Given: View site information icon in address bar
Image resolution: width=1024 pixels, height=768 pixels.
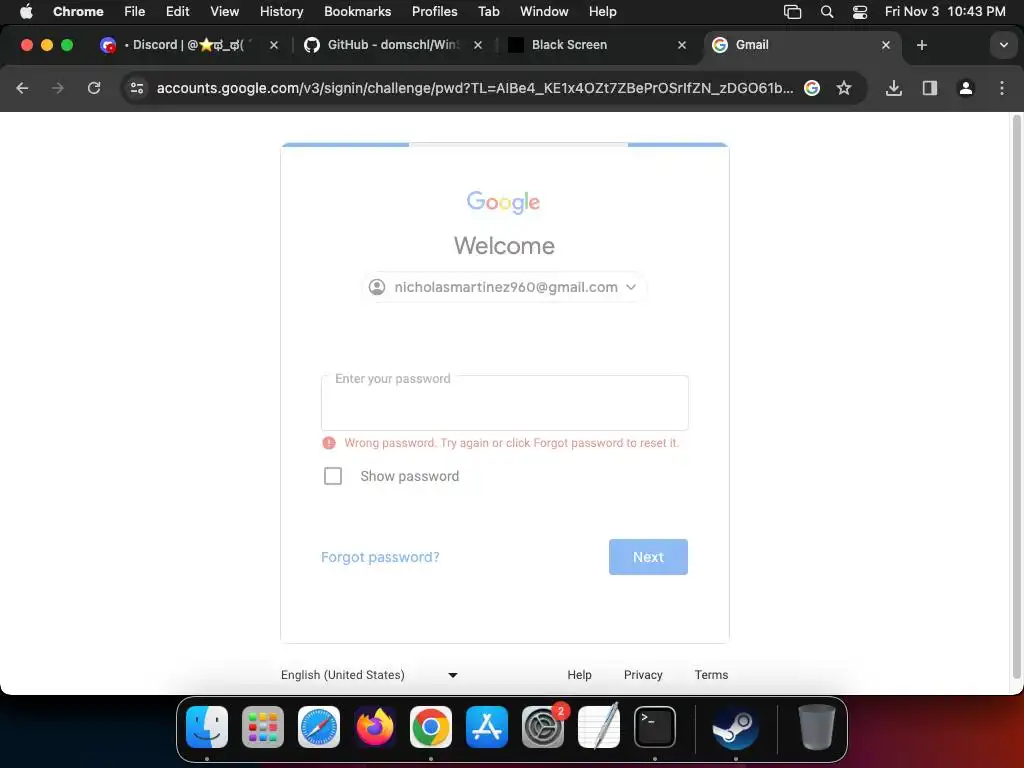Looking at the screenshot, I should point(136,88).
